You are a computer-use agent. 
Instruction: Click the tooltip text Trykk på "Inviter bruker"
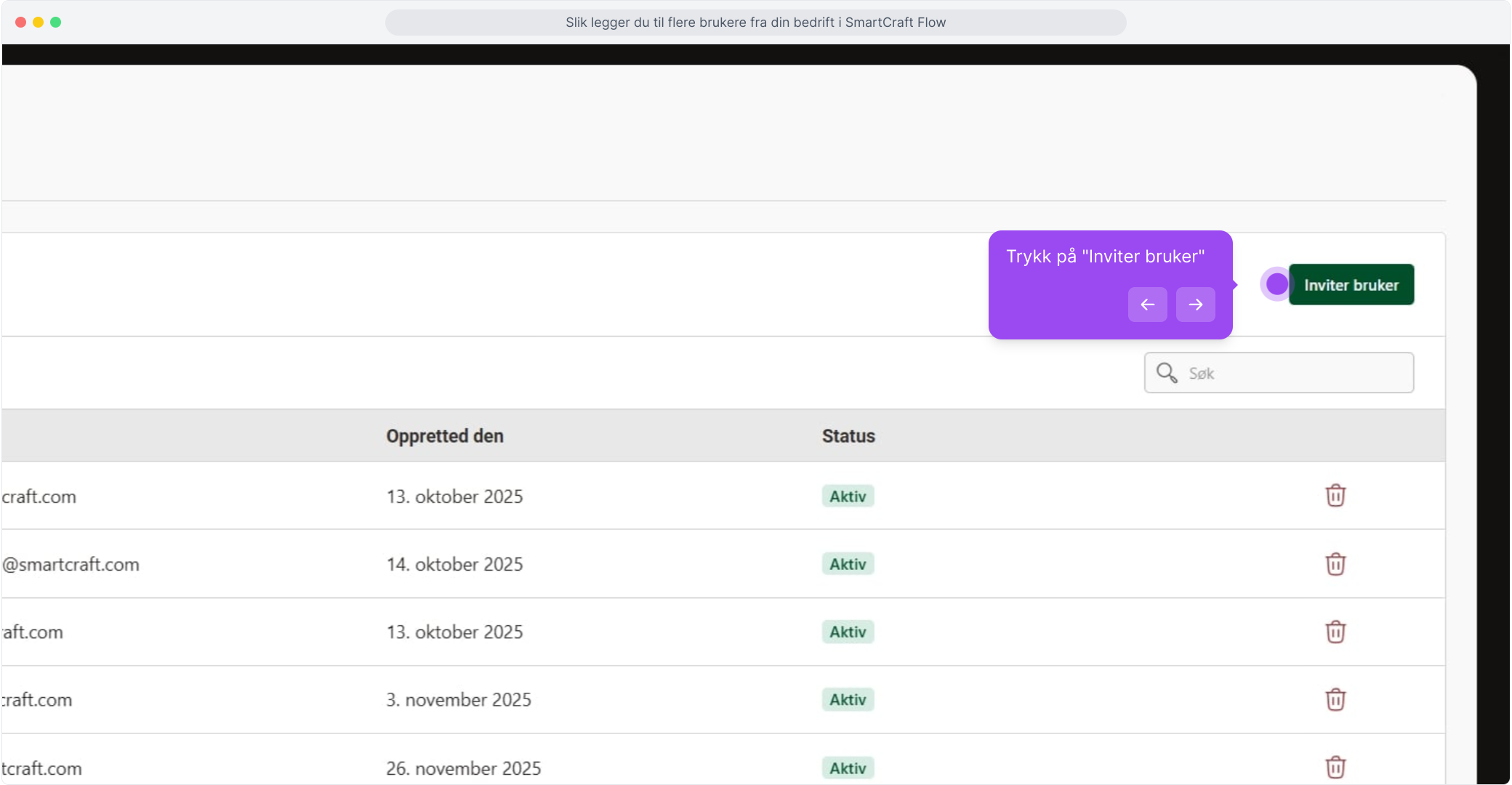(x=1105, y=257)
